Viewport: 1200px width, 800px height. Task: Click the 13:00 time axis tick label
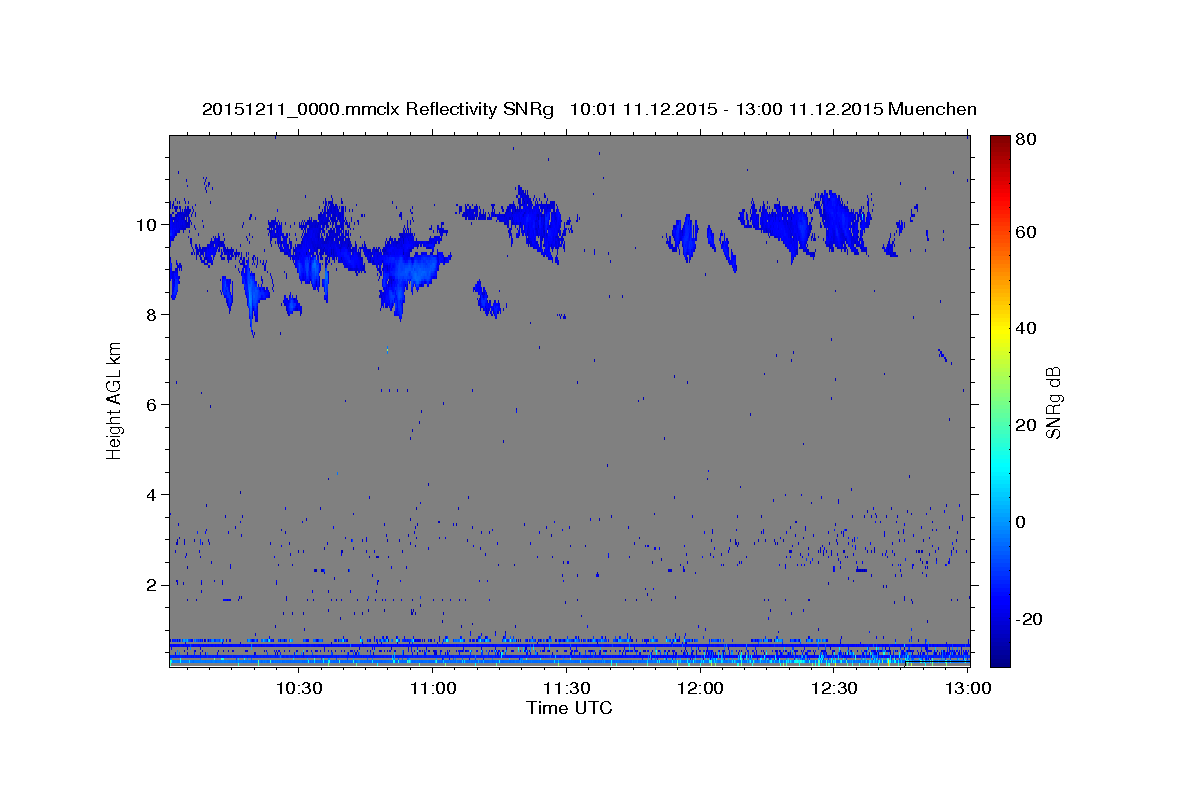click(x=968, y=688)
